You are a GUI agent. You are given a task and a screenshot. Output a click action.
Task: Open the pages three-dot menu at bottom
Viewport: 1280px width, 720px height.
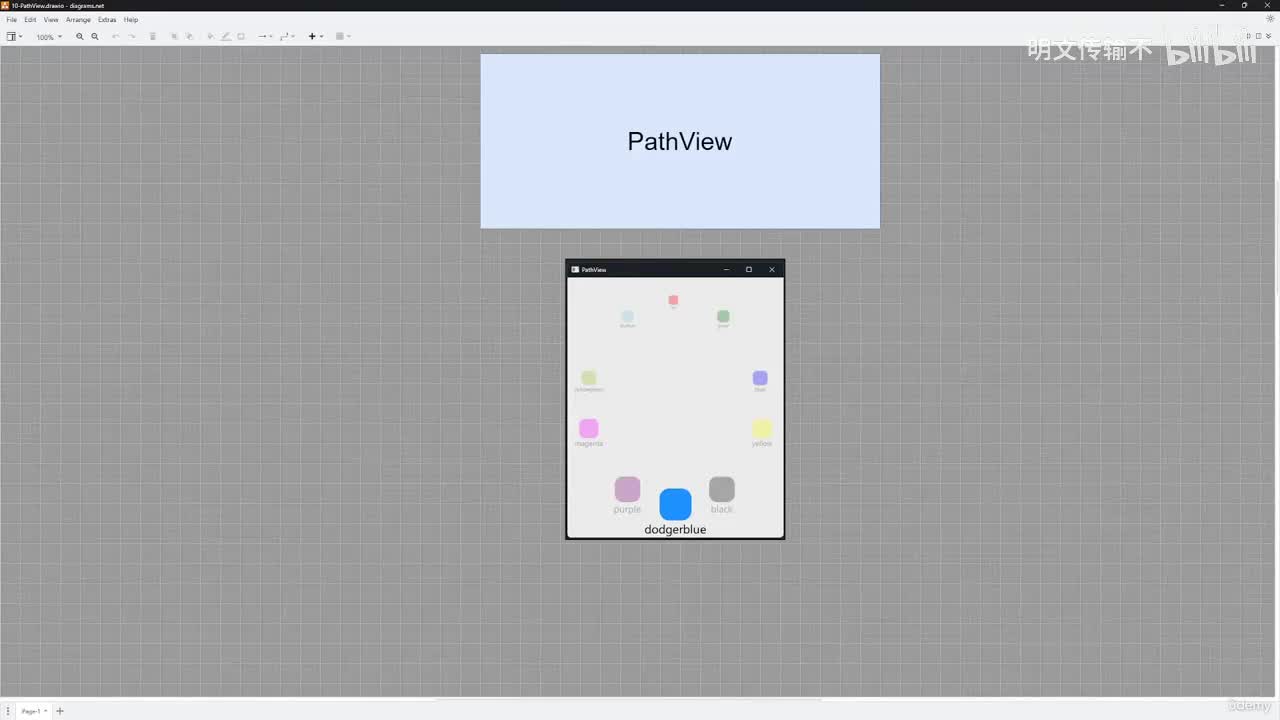8,711
